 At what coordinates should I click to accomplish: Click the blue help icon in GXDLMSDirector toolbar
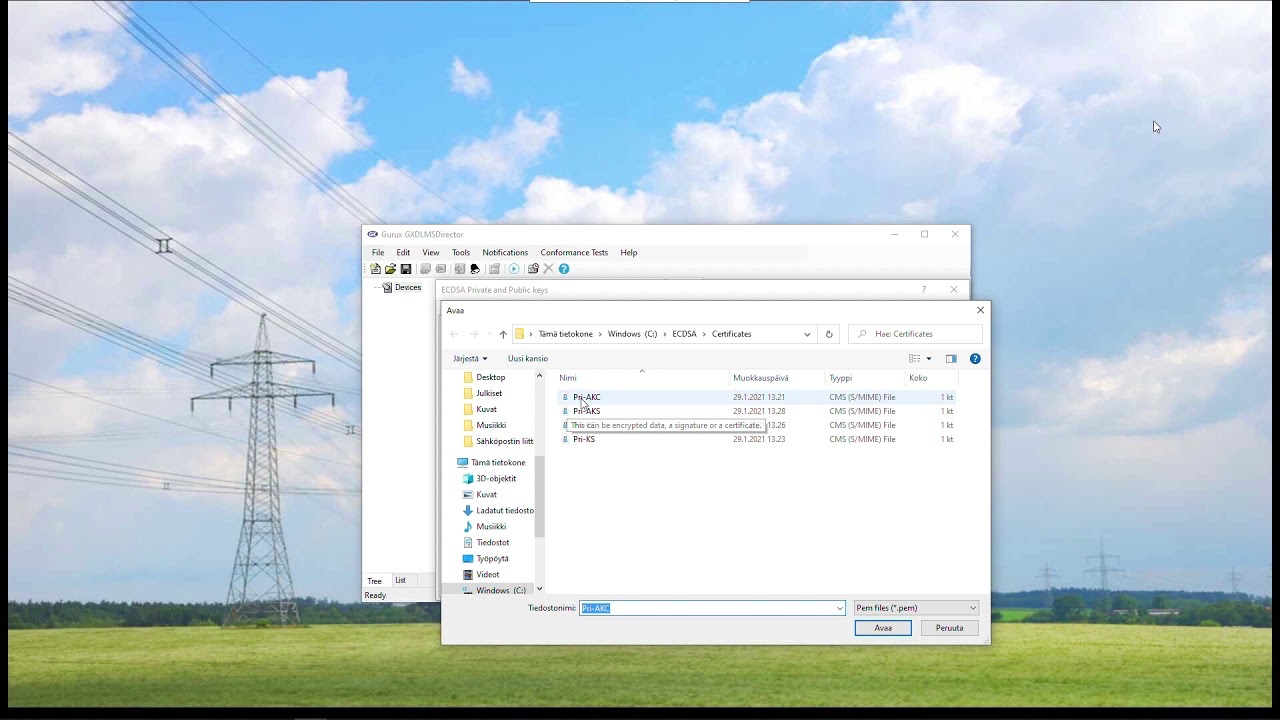point(564,269)
